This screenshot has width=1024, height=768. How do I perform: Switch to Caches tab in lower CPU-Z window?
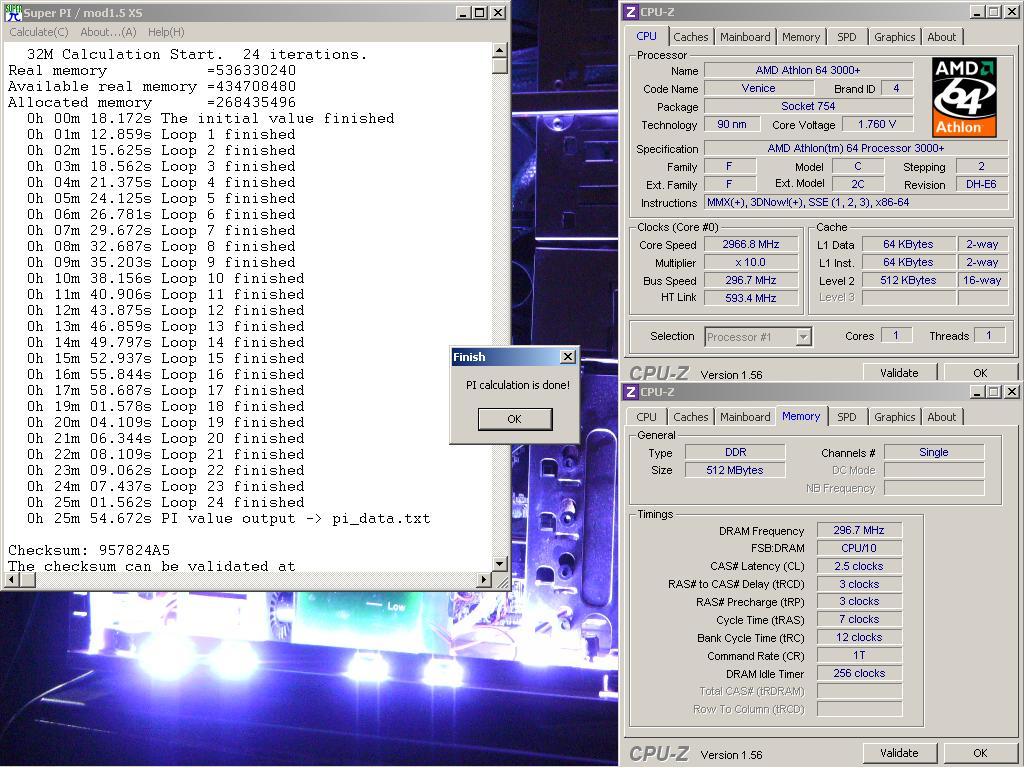coord(690,417)
